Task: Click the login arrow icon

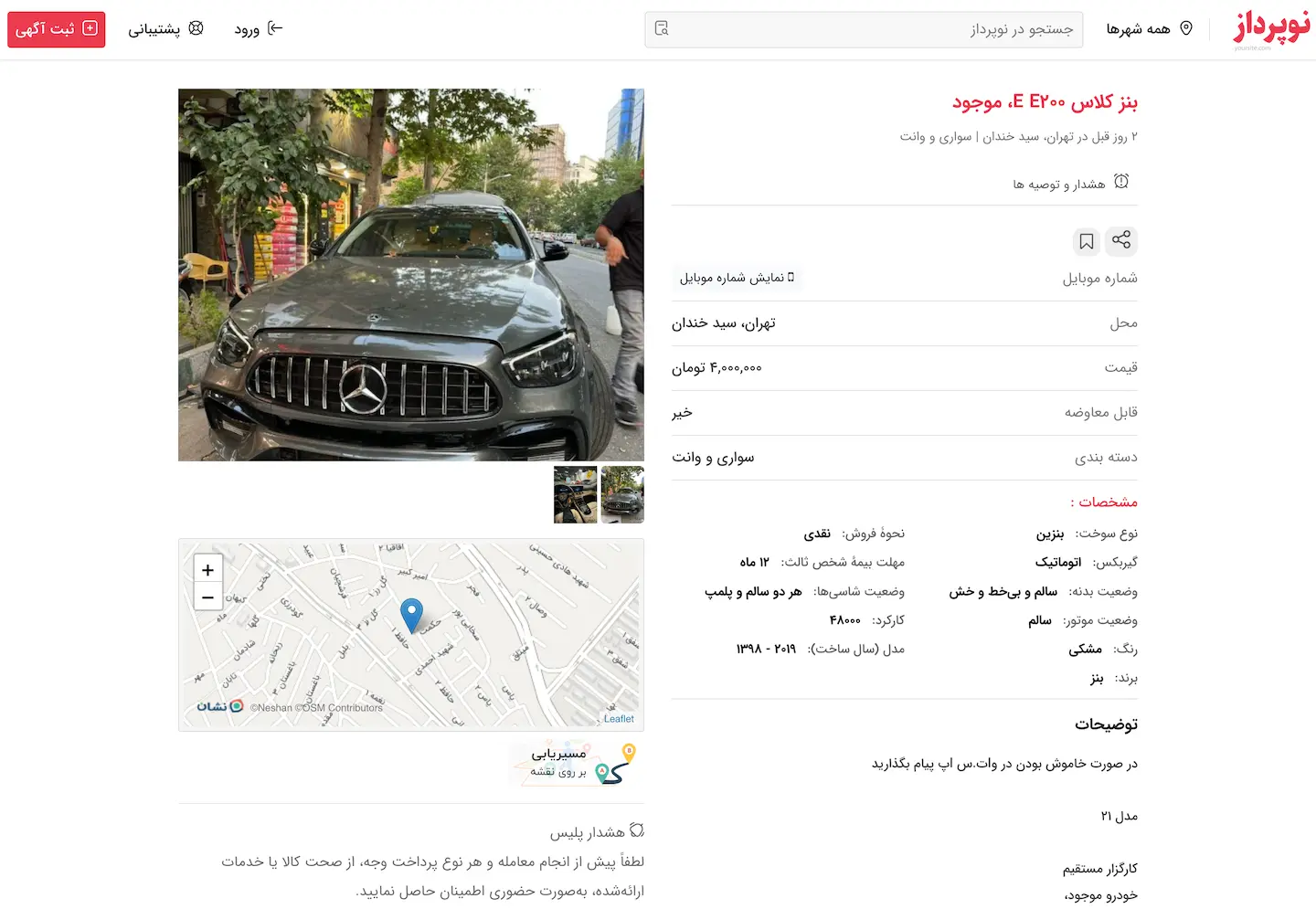Action: [275, 28]
